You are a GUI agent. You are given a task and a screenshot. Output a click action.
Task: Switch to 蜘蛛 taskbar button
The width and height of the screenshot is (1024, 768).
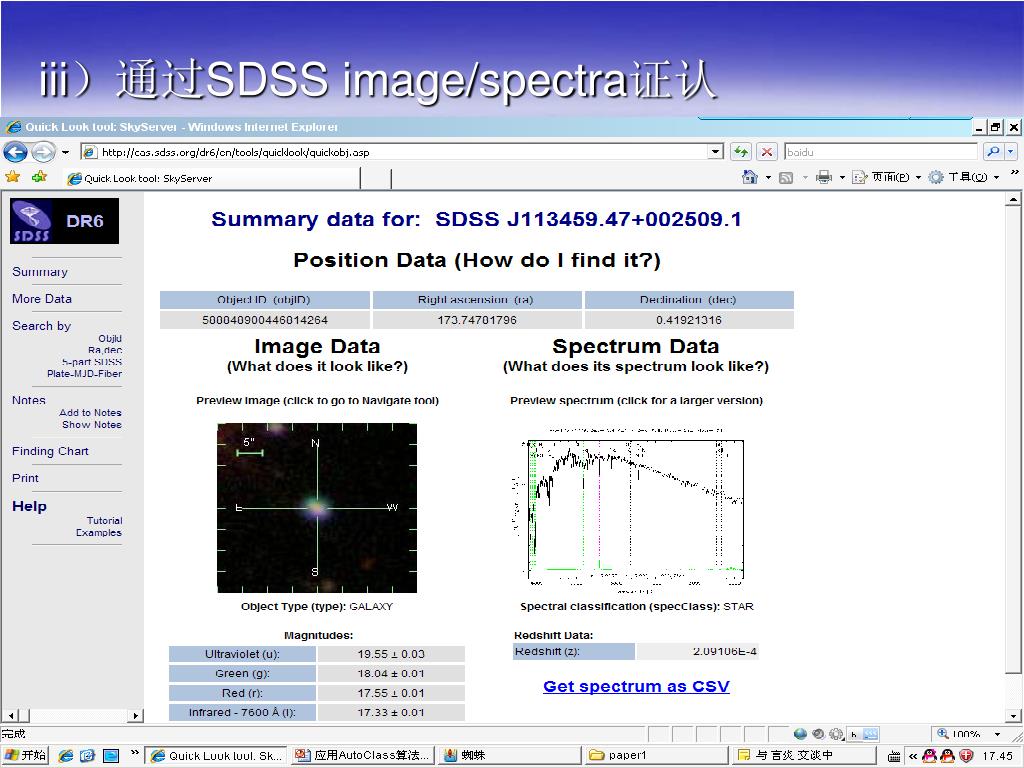(509, 756)
